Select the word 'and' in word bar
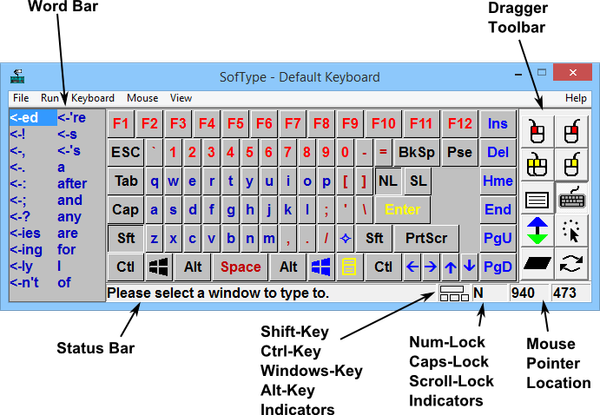 pos(70,200)
